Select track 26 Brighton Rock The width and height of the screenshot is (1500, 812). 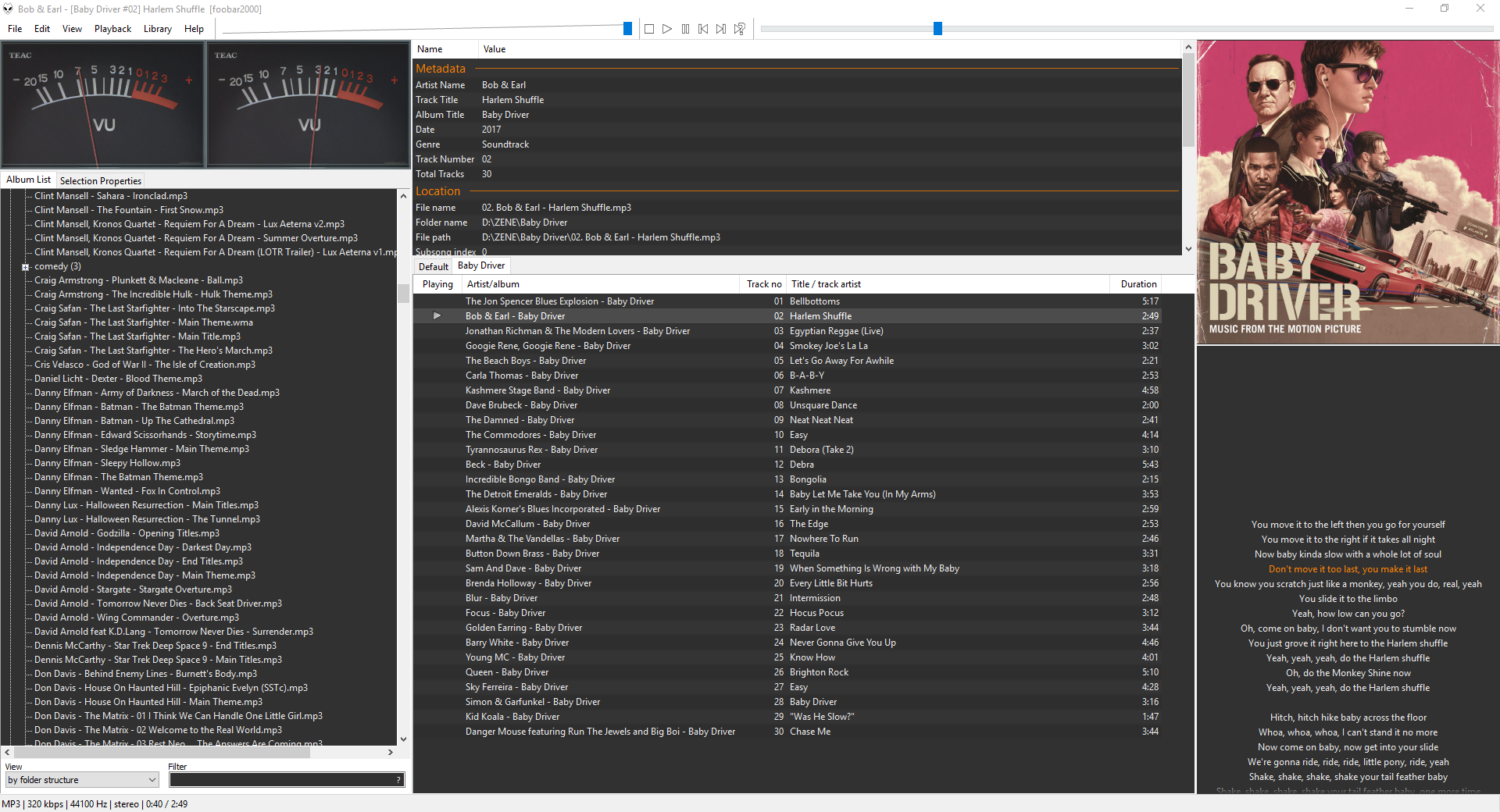click(x=787, y=672)
